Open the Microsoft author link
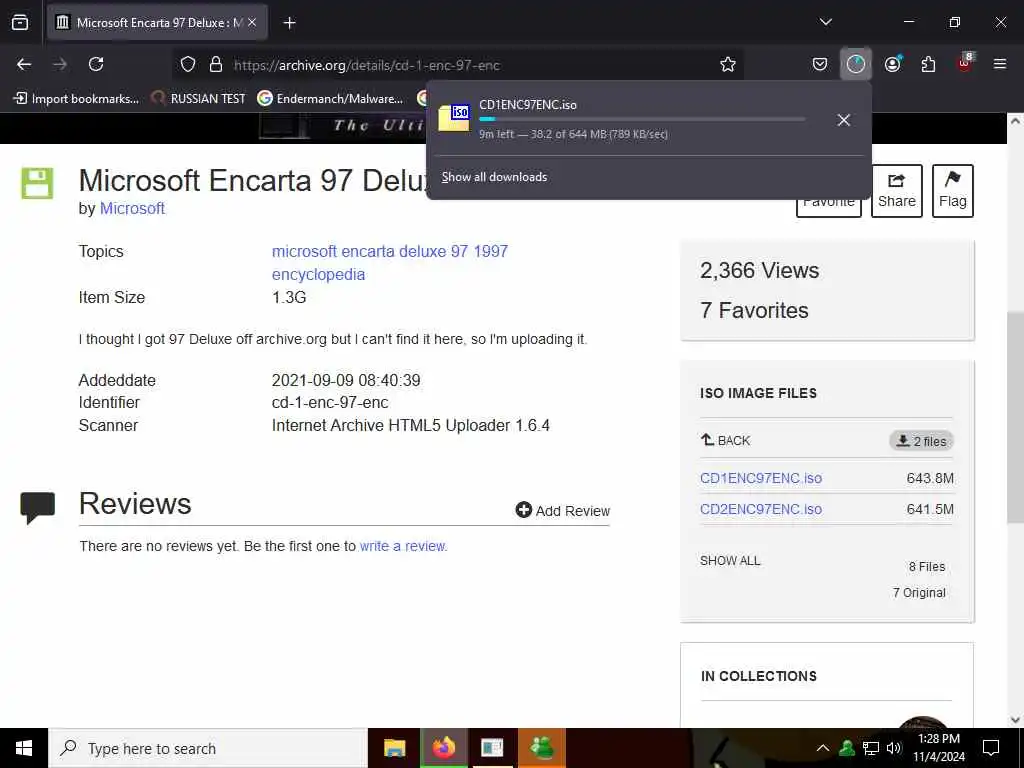 point(132,208)
